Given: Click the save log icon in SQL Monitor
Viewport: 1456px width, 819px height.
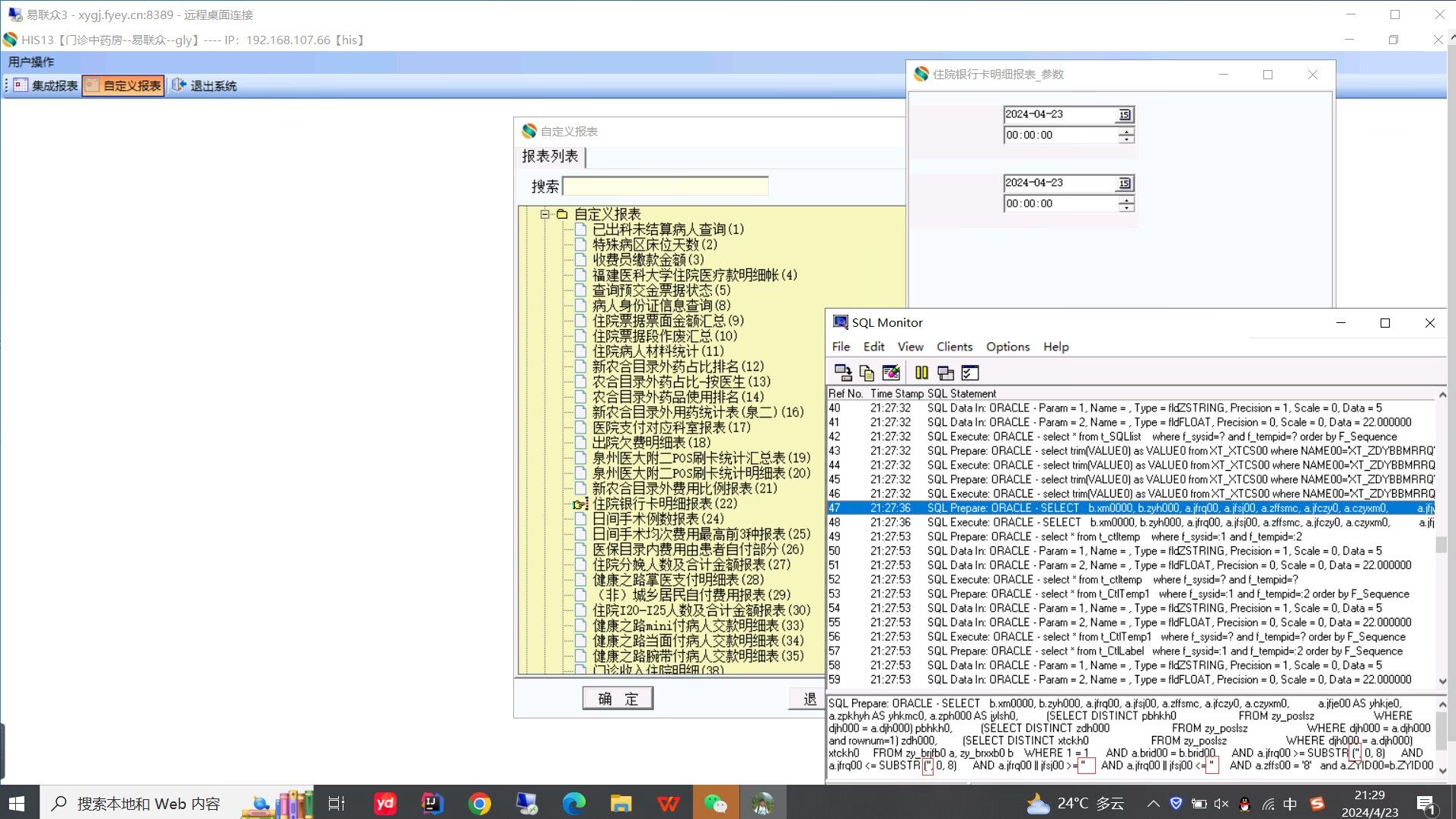Looking at the screenshot, I should (843, 373).
